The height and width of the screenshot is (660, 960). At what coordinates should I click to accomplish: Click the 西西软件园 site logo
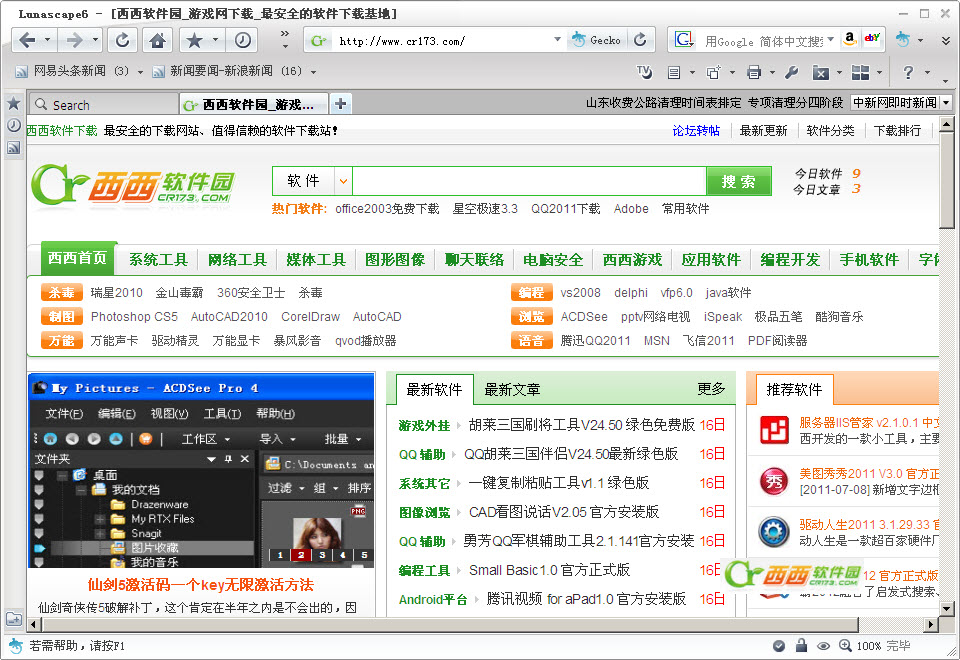coord(133,185)
